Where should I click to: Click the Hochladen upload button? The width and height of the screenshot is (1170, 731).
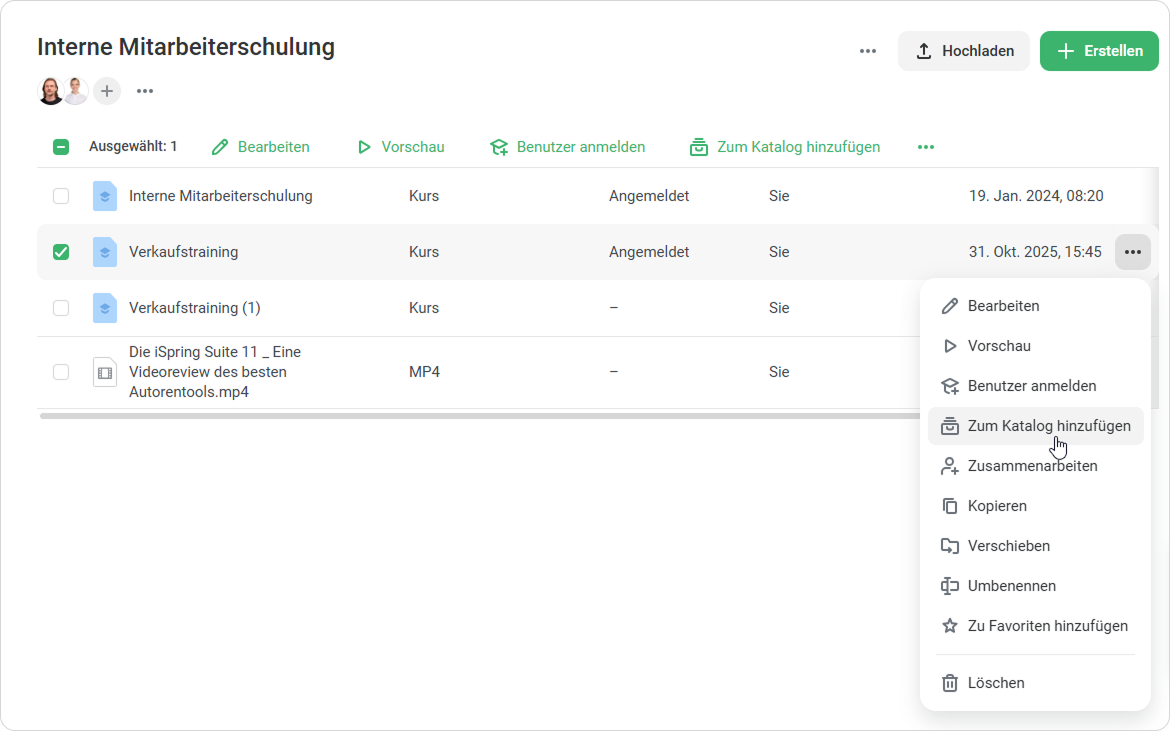964,51
